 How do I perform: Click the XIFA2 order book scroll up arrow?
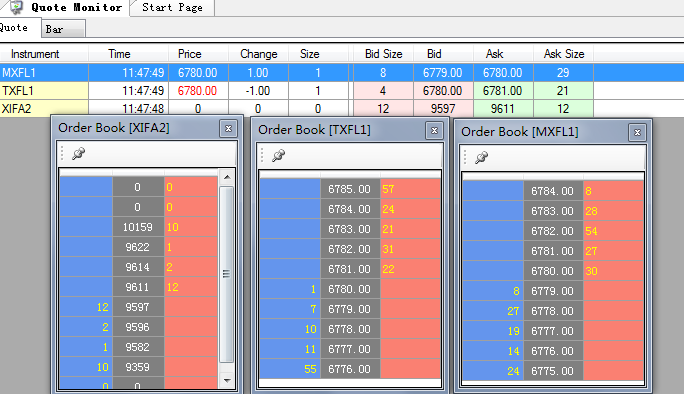coord(227,177)
